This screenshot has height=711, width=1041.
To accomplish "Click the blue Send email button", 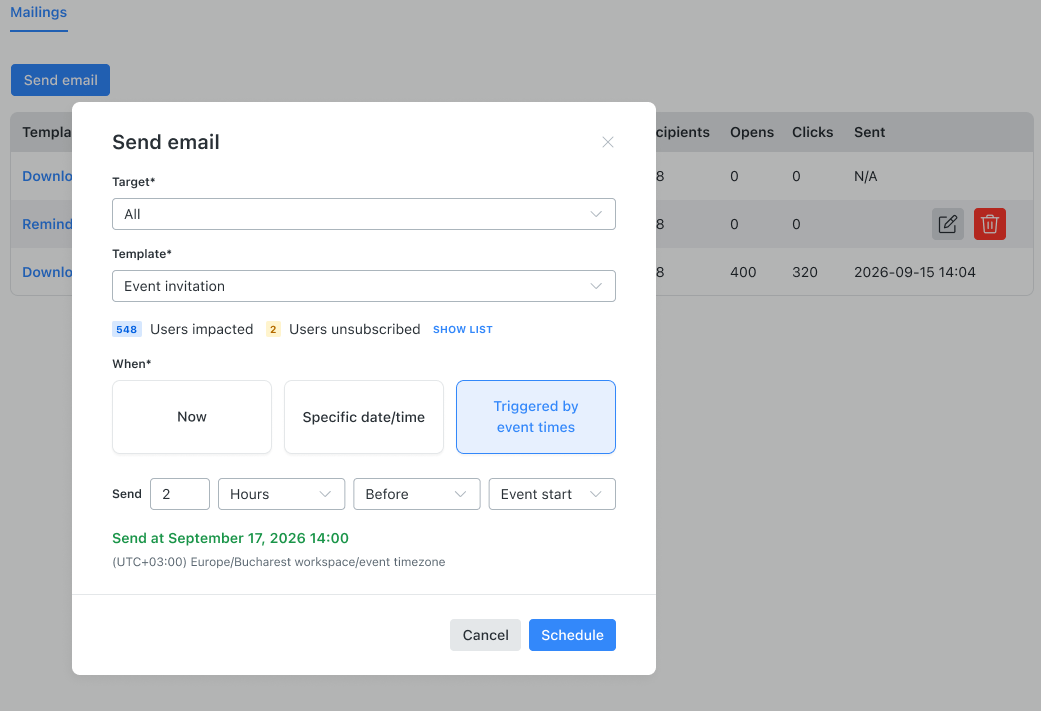I will click(x=60, y=80).
